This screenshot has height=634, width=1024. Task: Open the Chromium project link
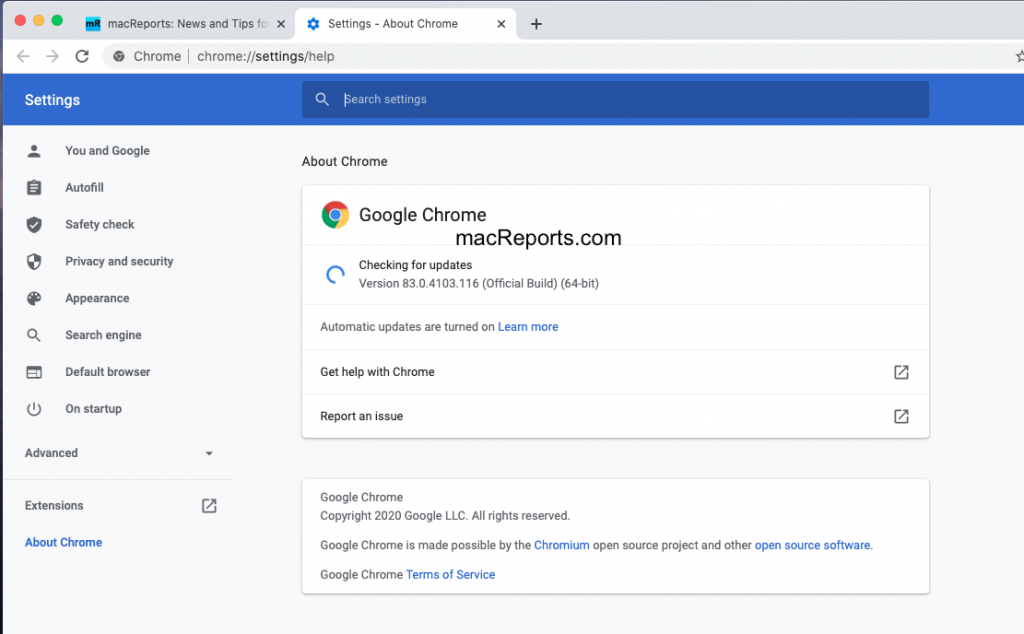click(562, 545)
